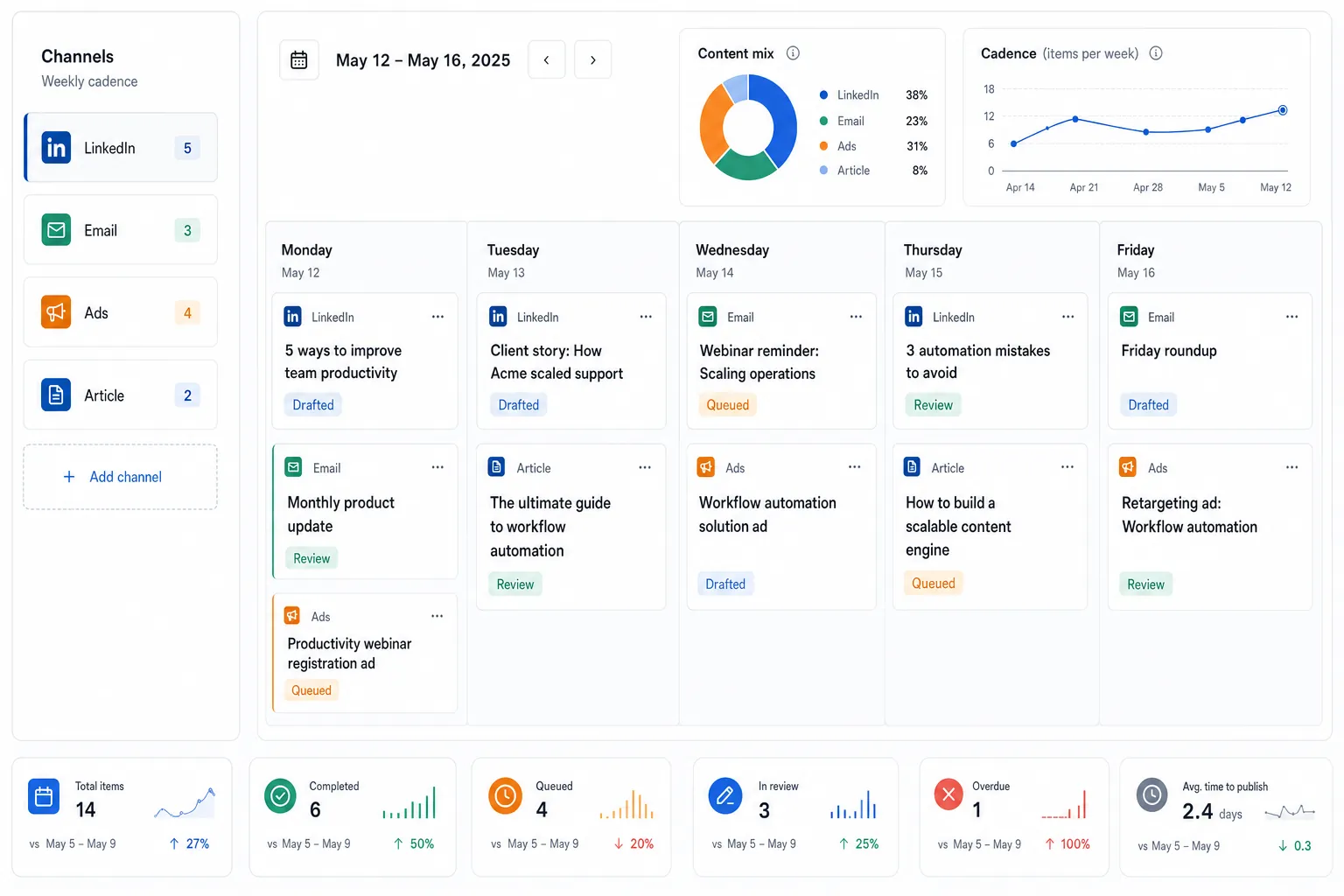Click LinkedIn icon on 'Client story' card

click(498, 317)
